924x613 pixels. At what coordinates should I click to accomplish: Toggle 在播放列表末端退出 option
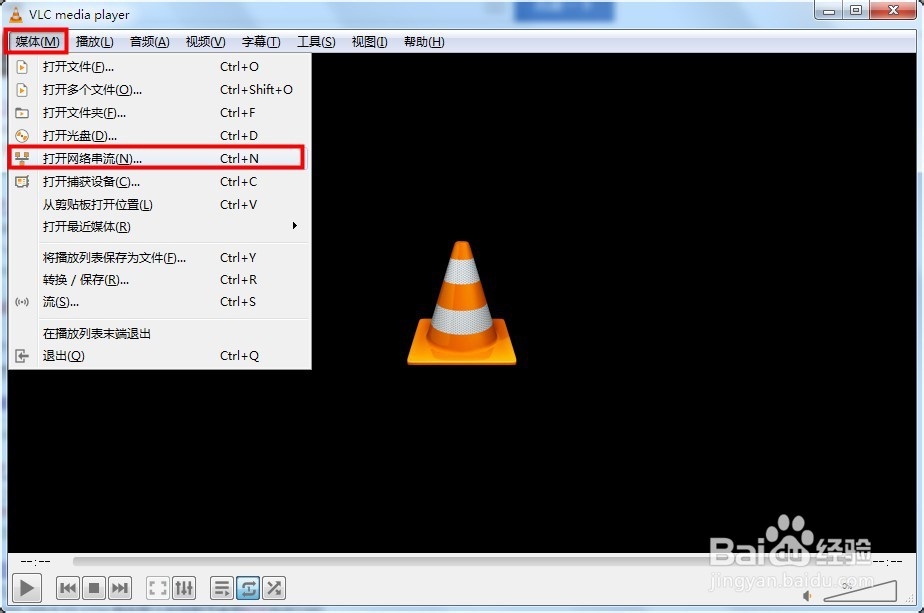(159, 334)
